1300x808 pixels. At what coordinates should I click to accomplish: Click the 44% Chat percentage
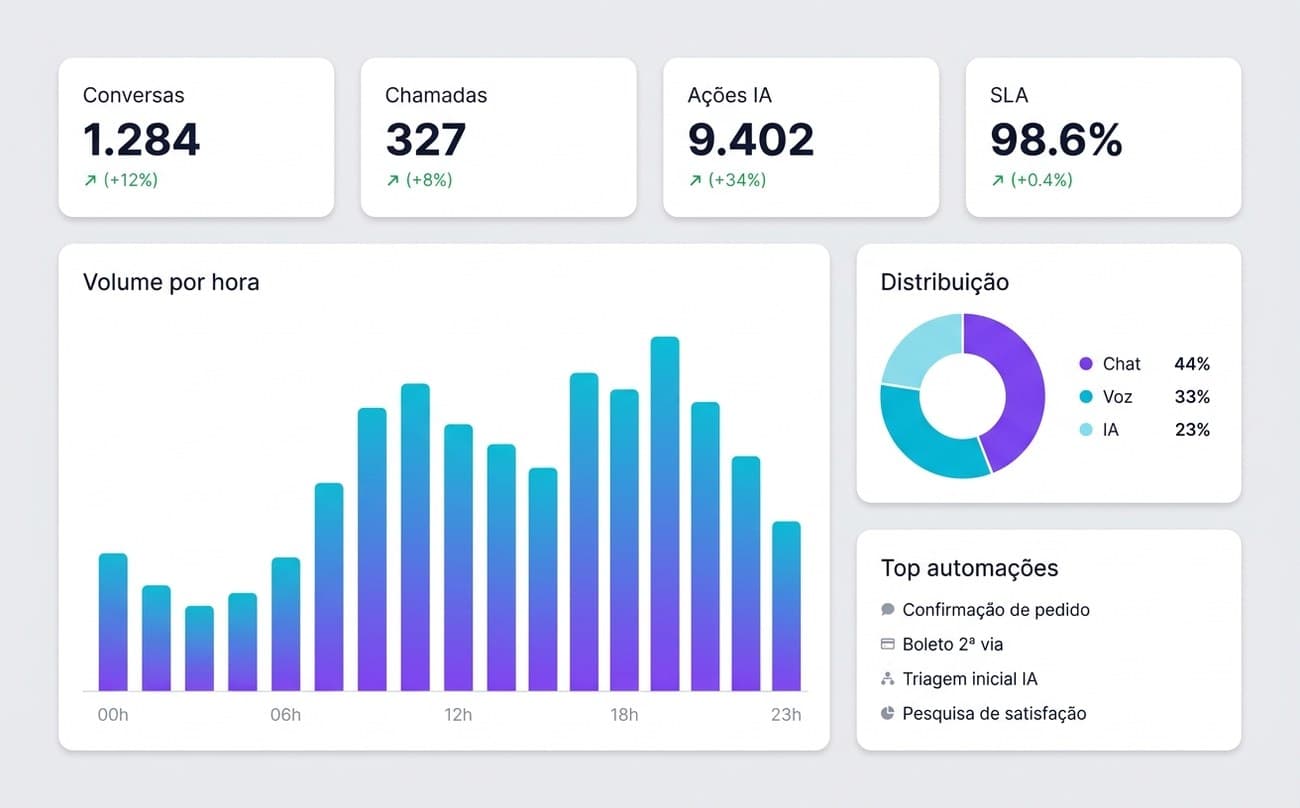(x=1192, y=364)
